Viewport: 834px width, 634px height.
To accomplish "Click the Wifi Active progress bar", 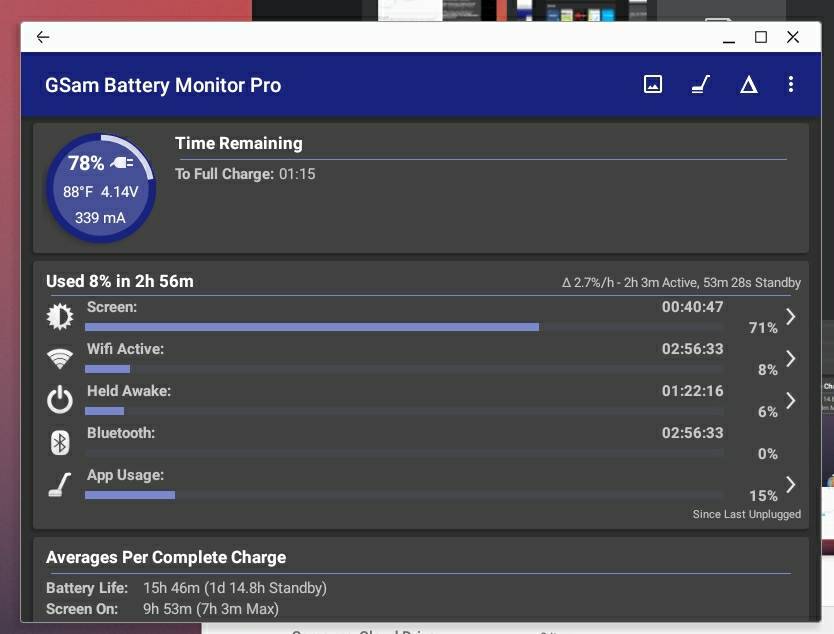I will point(404,369).
